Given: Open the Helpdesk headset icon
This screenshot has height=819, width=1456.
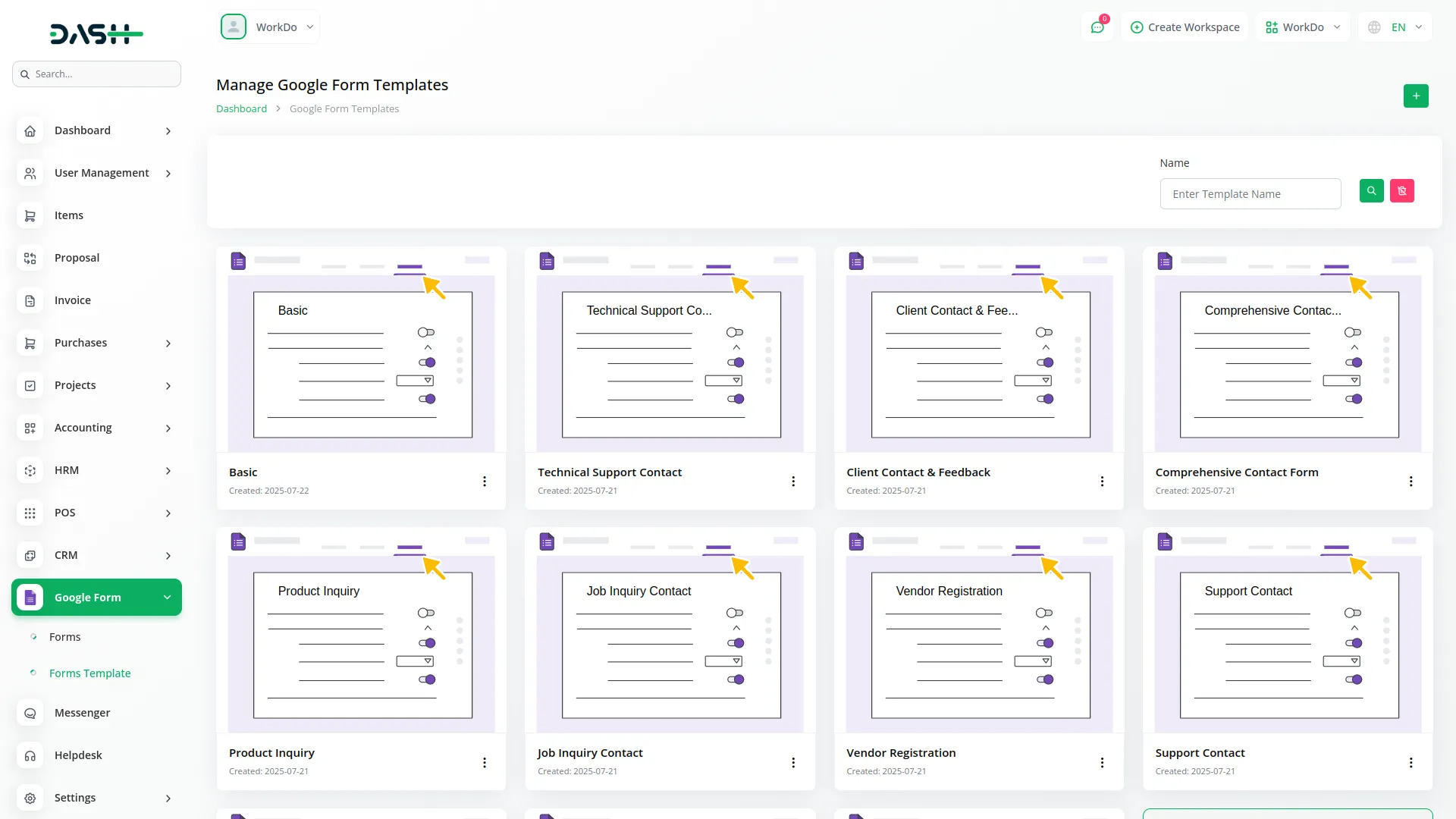Looking at the screenshot, I should click(30, 755).
